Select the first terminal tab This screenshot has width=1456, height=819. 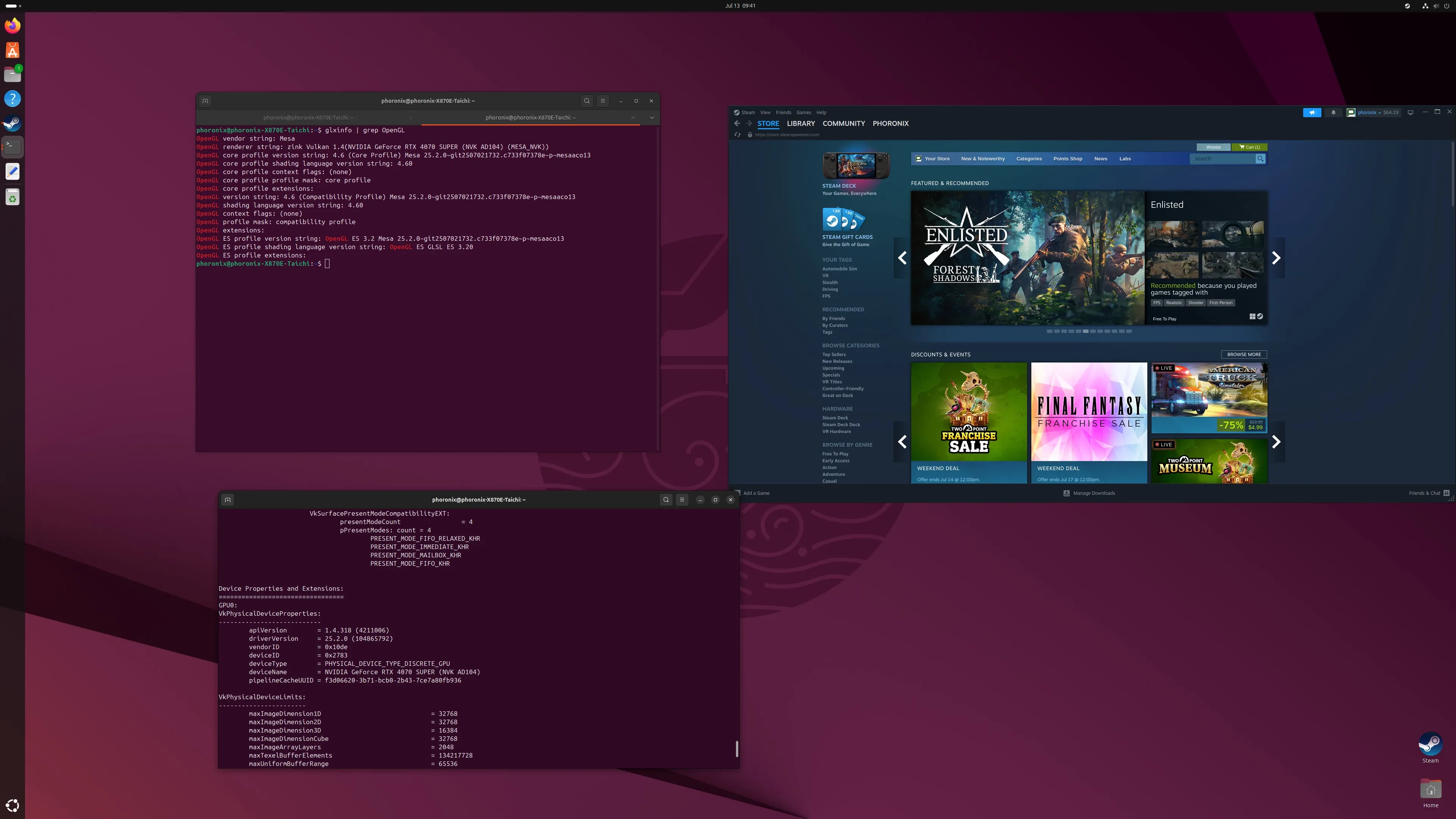point(308,118)
